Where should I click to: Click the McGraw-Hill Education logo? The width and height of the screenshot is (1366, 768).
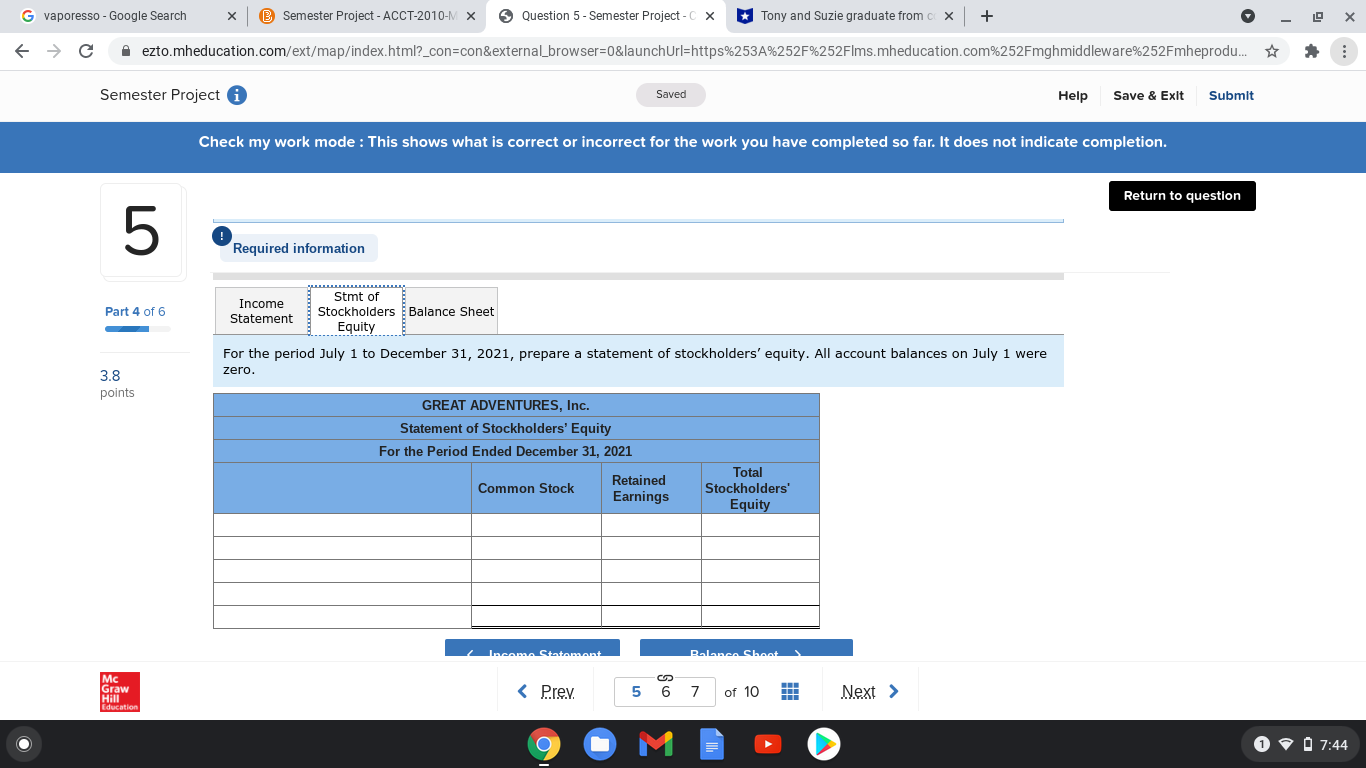click(x=119, y=691)
